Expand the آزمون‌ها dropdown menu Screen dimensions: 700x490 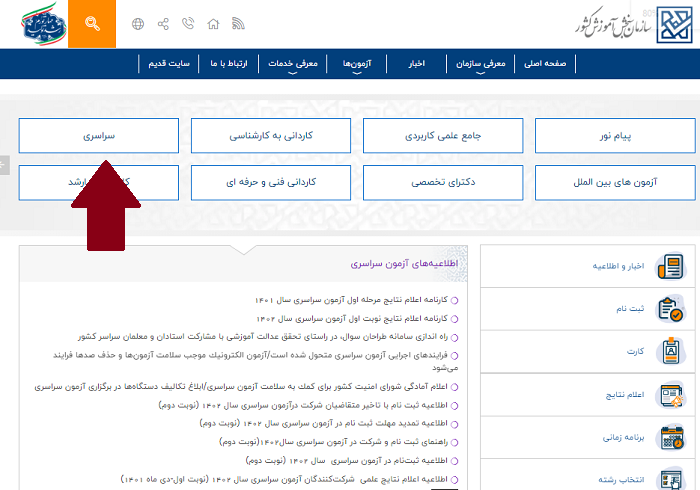pos(355,64)
